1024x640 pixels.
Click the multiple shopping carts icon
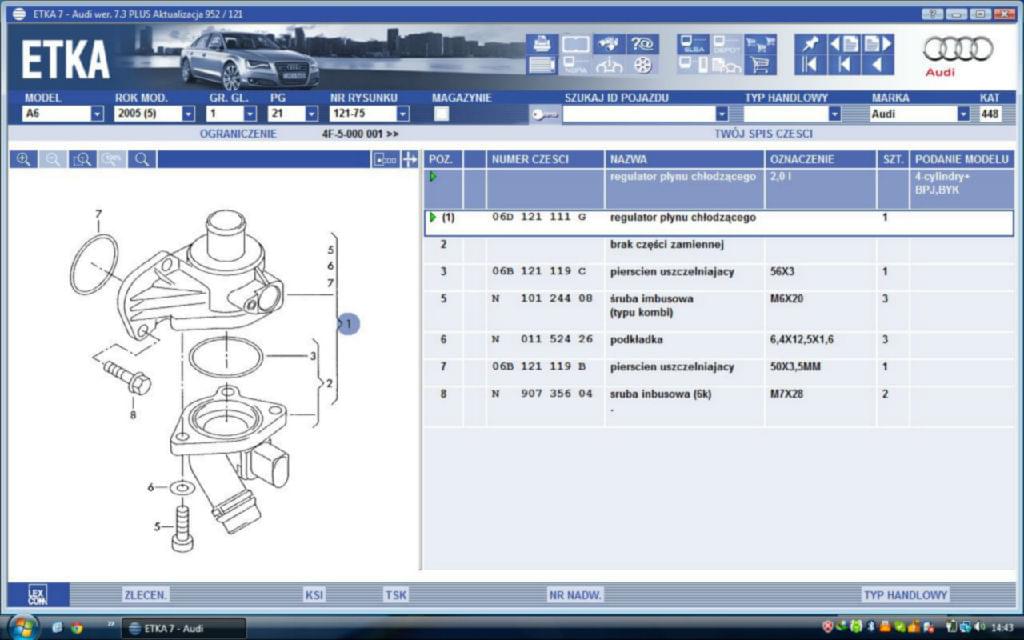point(760,44)
